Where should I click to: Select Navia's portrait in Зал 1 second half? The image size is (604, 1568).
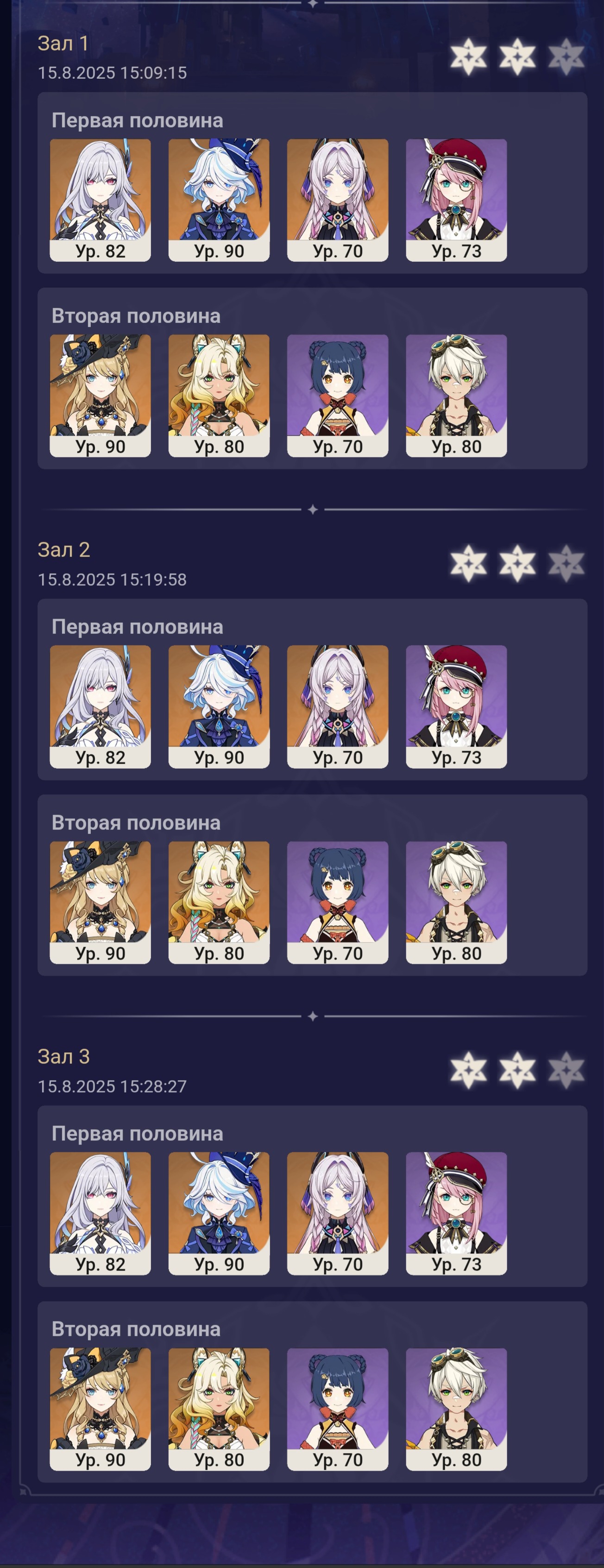(x=101, y=396)
